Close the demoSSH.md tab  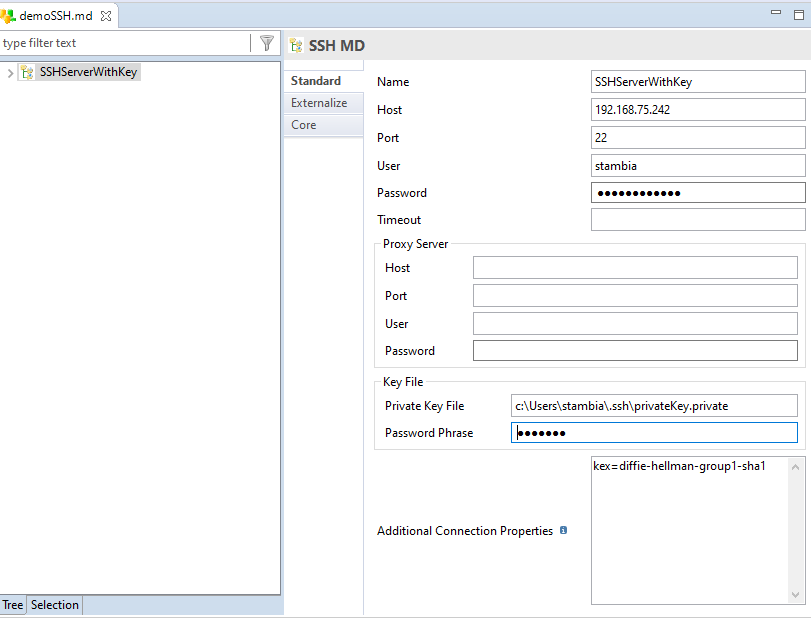(x=107, y=15)
